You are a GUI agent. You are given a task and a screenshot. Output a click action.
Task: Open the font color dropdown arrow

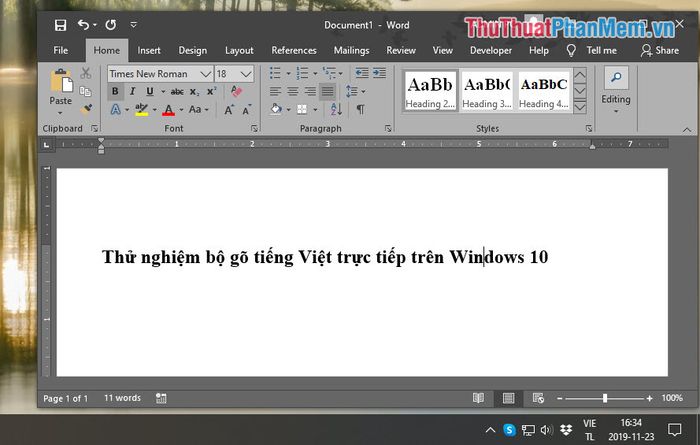pos(181,110)
